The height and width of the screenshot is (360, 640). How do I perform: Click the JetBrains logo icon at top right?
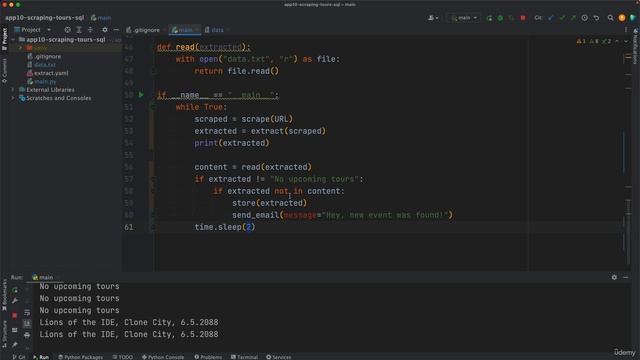pos(633,18)
